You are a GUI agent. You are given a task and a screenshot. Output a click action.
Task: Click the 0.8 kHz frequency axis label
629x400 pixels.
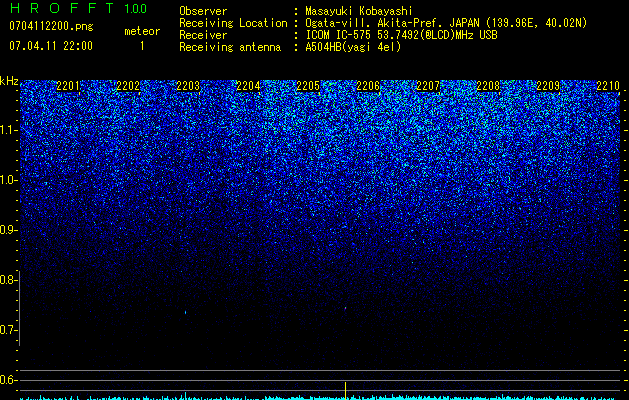(8, 280)
